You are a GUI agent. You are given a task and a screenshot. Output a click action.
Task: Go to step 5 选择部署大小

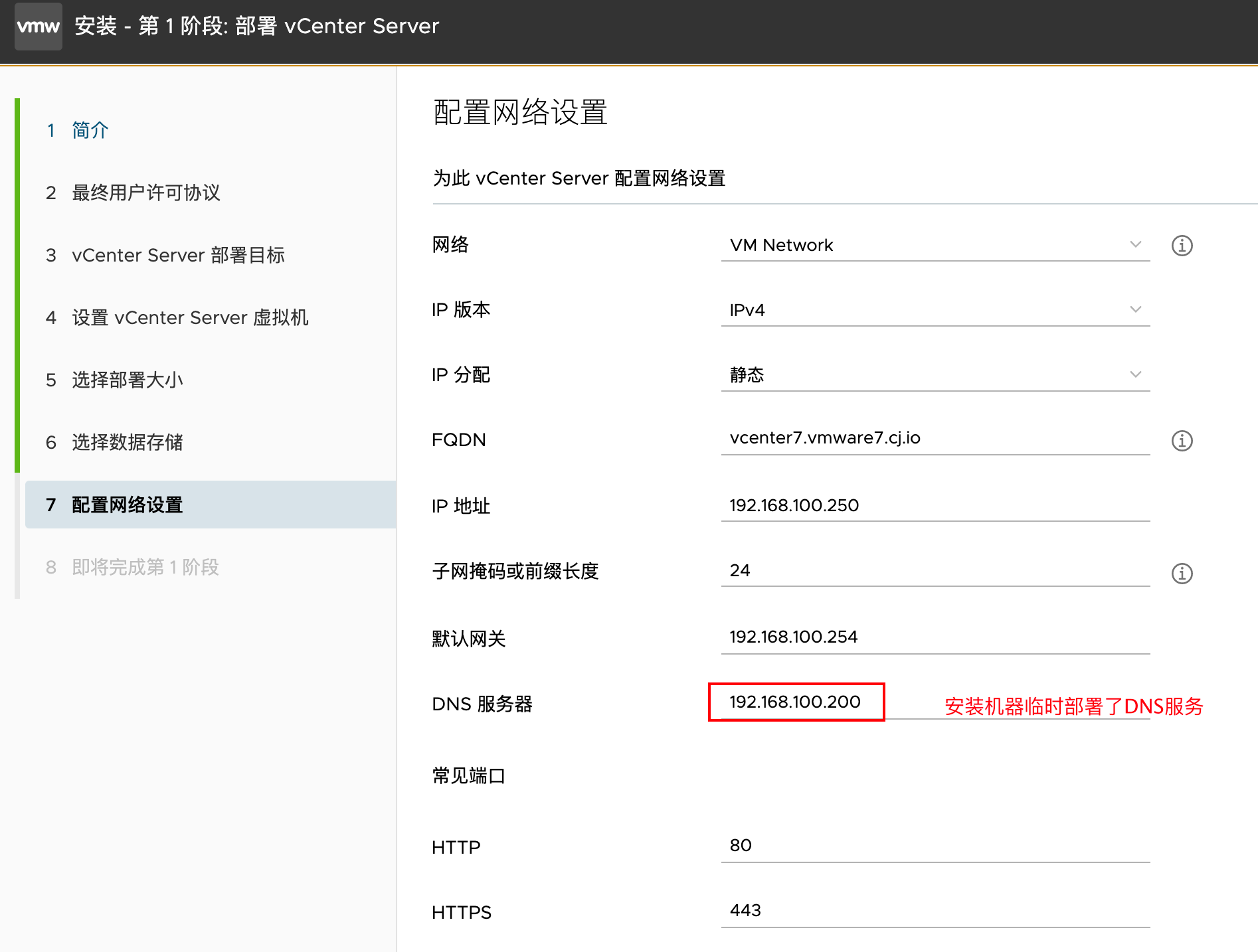click(x=114, y=380)
